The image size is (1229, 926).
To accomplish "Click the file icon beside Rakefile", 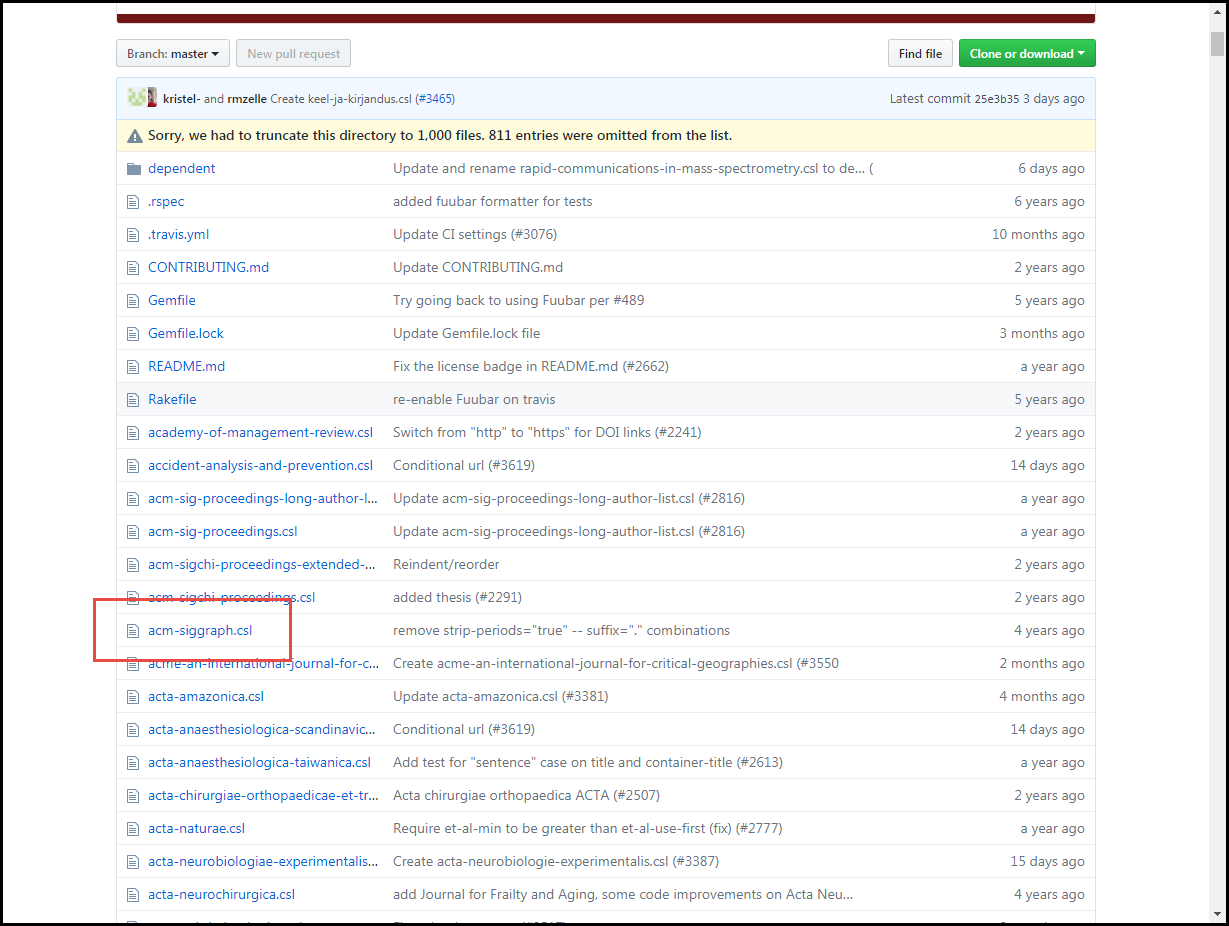I will [x=133, y=399].
